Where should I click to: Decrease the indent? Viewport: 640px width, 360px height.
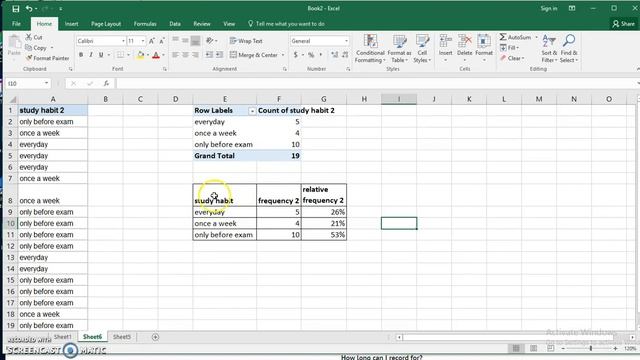pos(209,55)
